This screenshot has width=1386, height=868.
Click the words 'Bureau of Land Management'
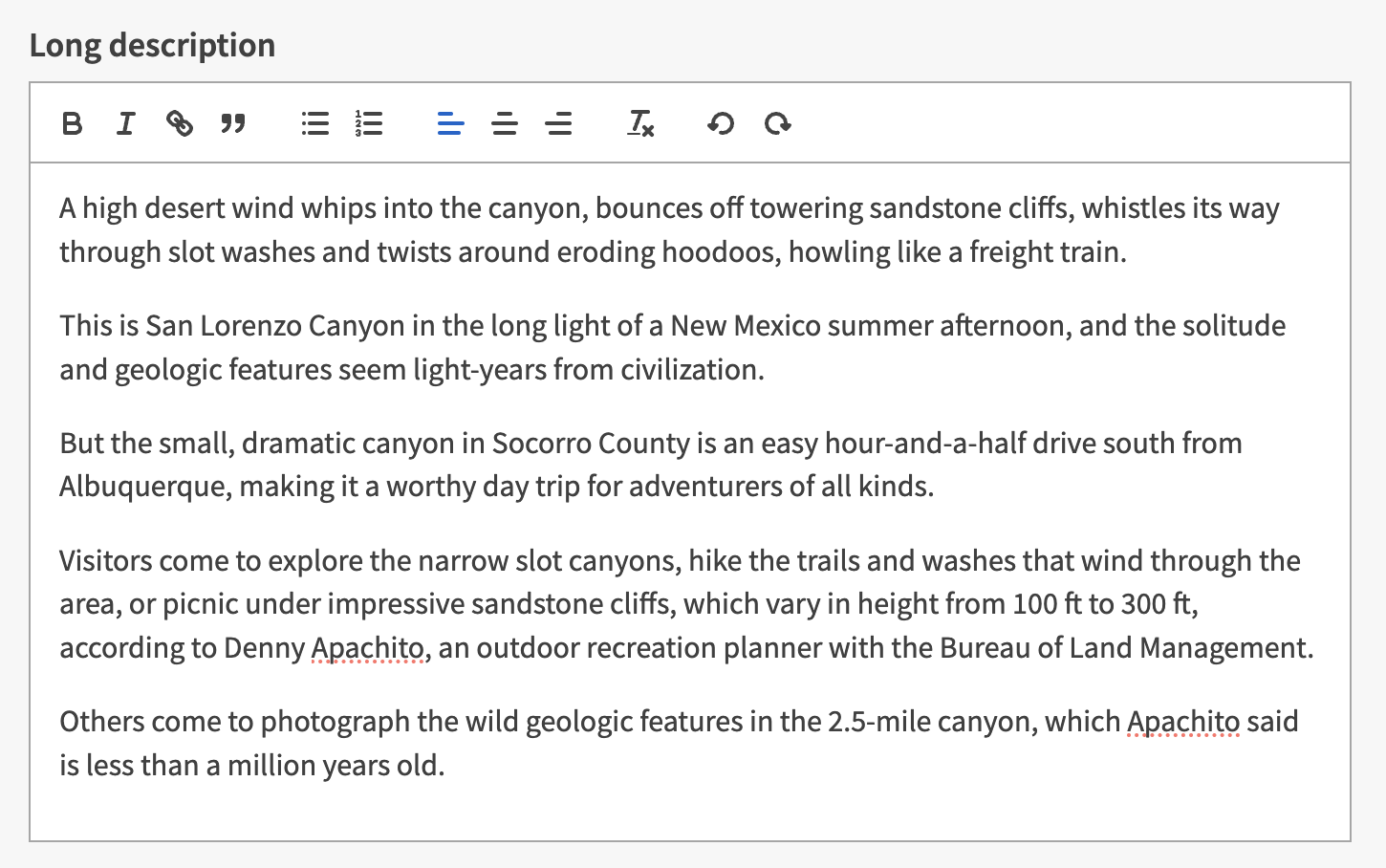coord(1122,648)
